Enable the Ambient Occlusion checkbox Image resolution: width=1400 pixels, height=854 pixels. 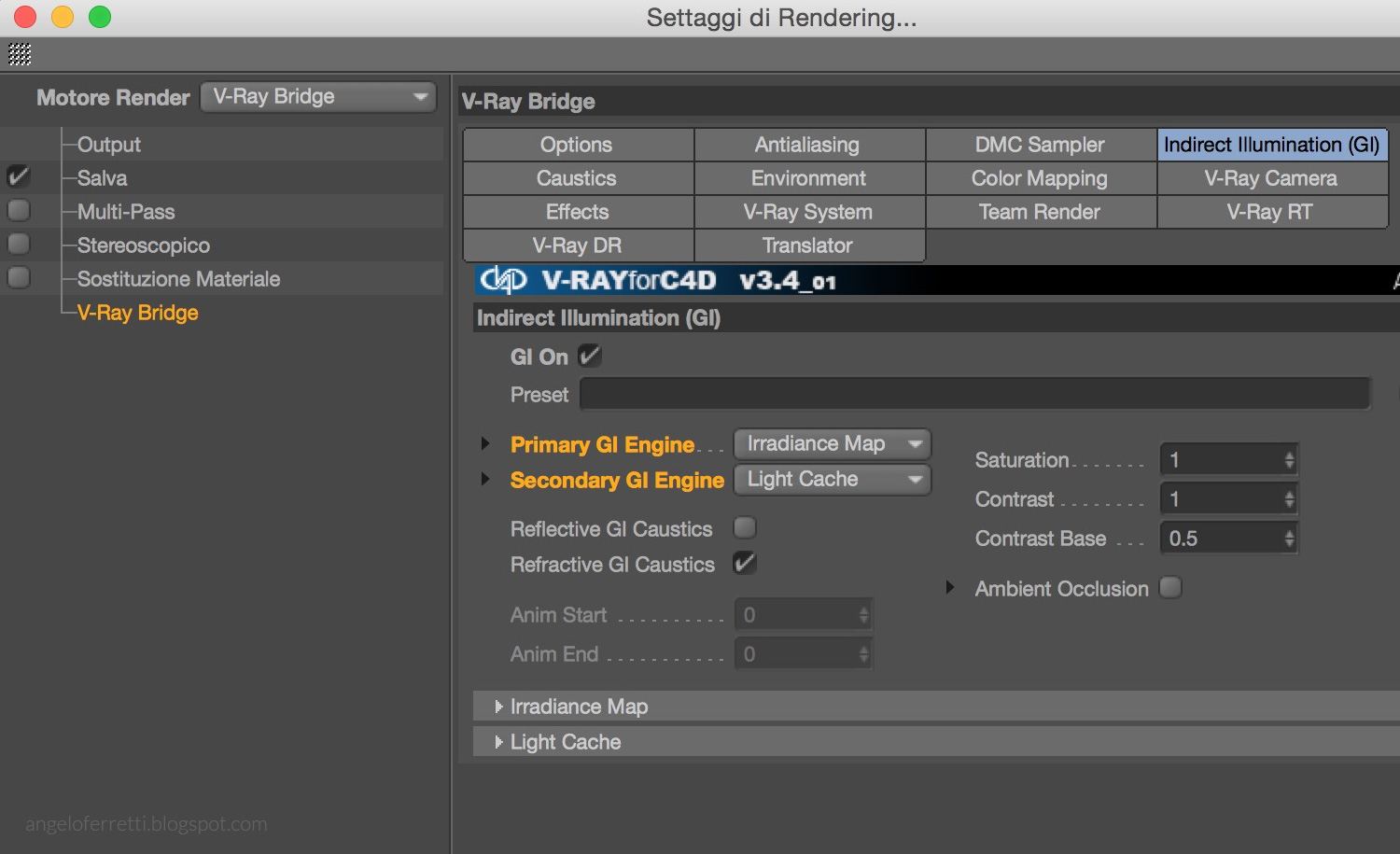[1170, 587]
